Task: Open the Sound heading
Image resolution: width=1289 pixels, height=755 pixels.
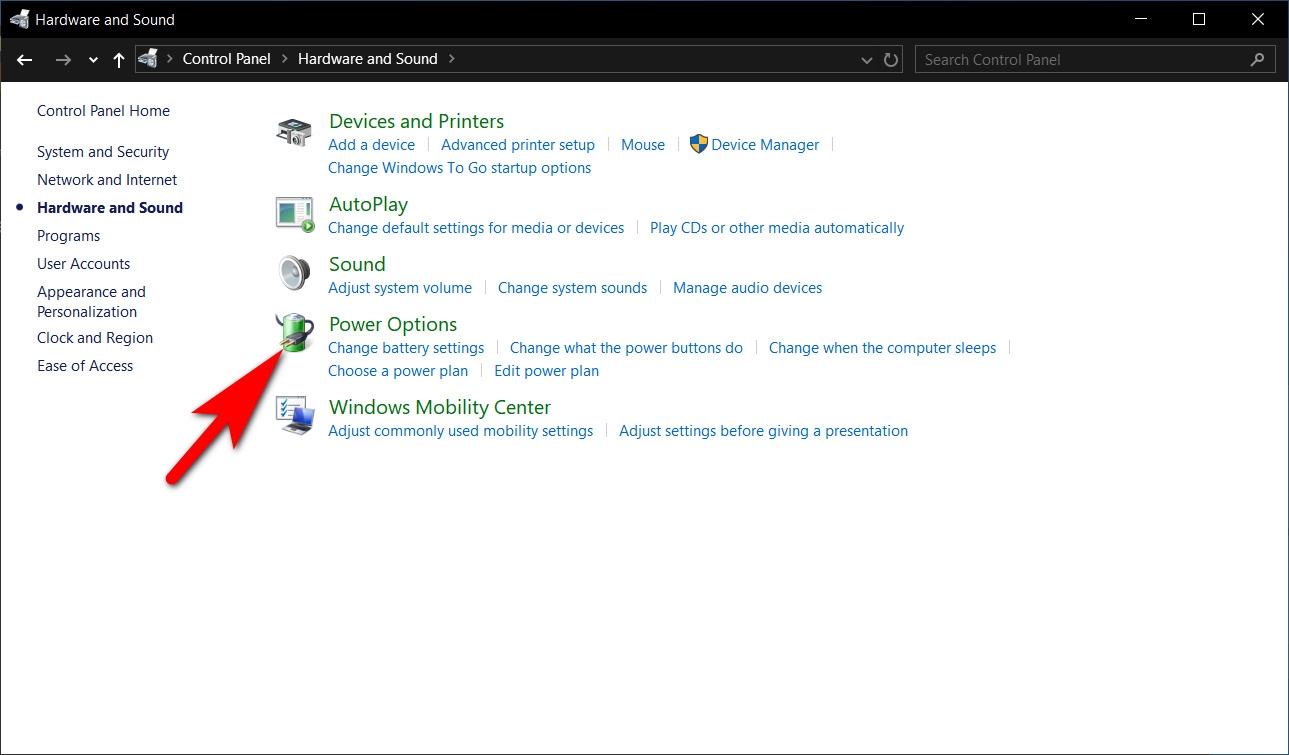Action: 357,264
